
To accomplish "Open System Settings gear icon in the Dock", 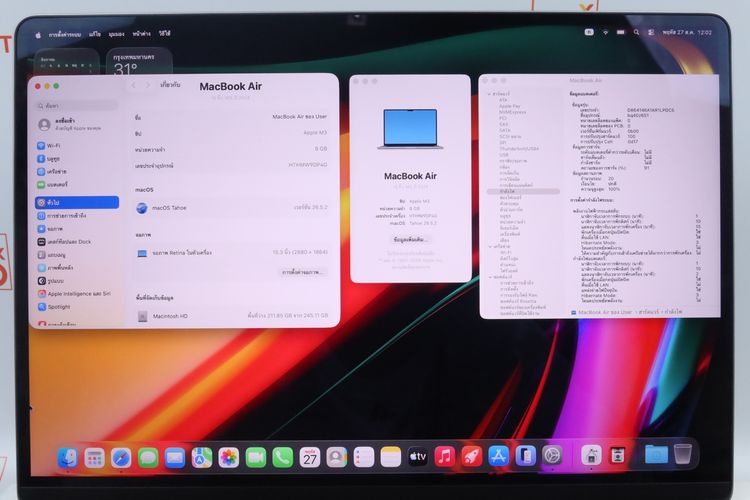I will [552, 455].
